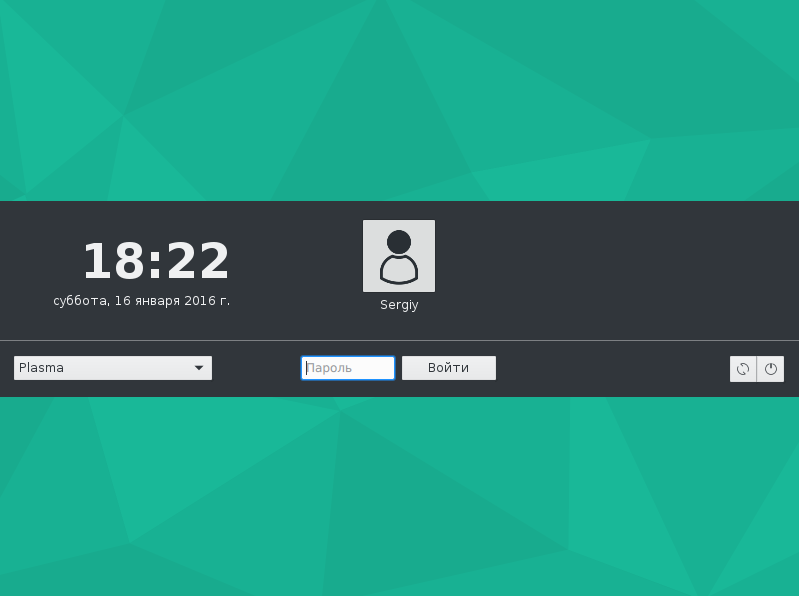This screenshot has width=799, height=596.
Task: Click the year 2016 in the date line
Action: 200,301
